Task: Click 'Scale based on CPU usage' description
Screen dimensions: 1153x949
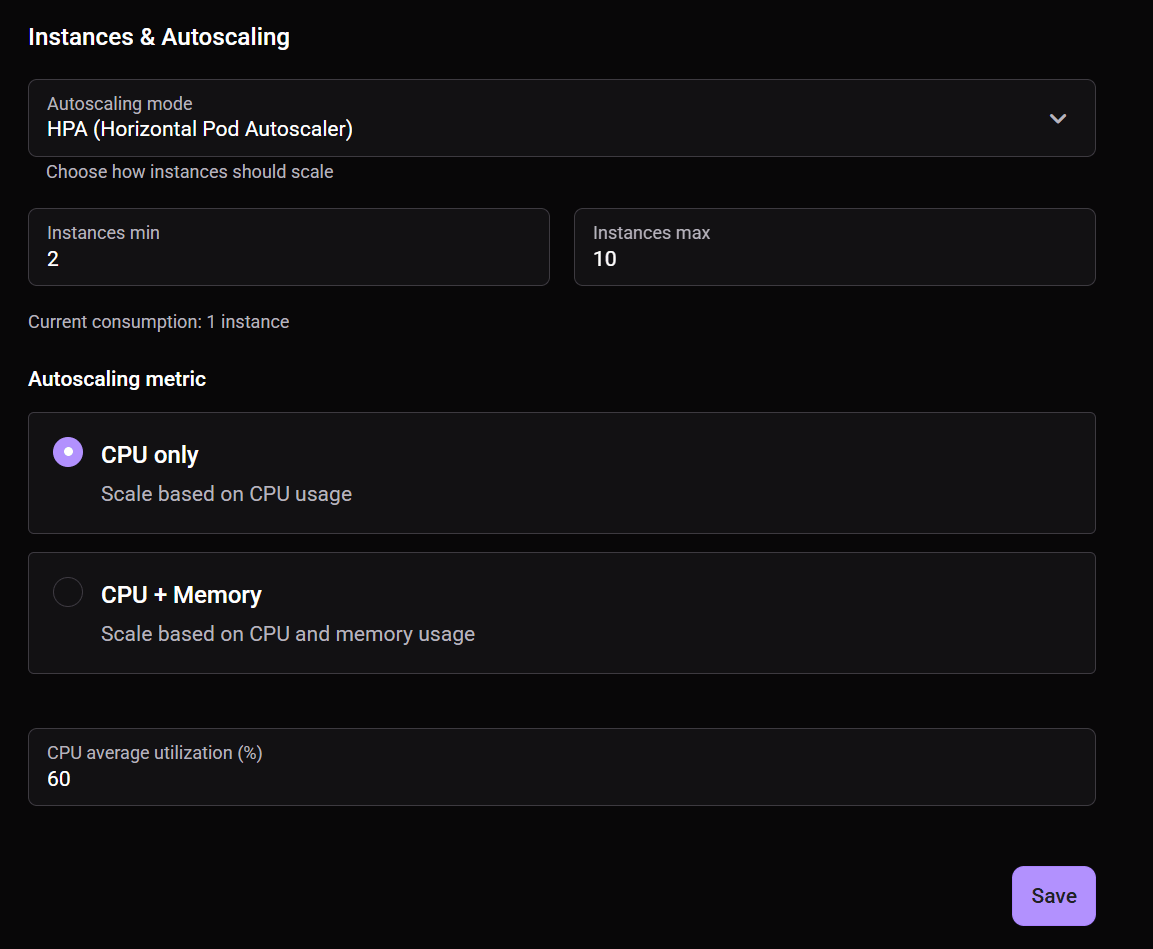Action: click(226, 494)
